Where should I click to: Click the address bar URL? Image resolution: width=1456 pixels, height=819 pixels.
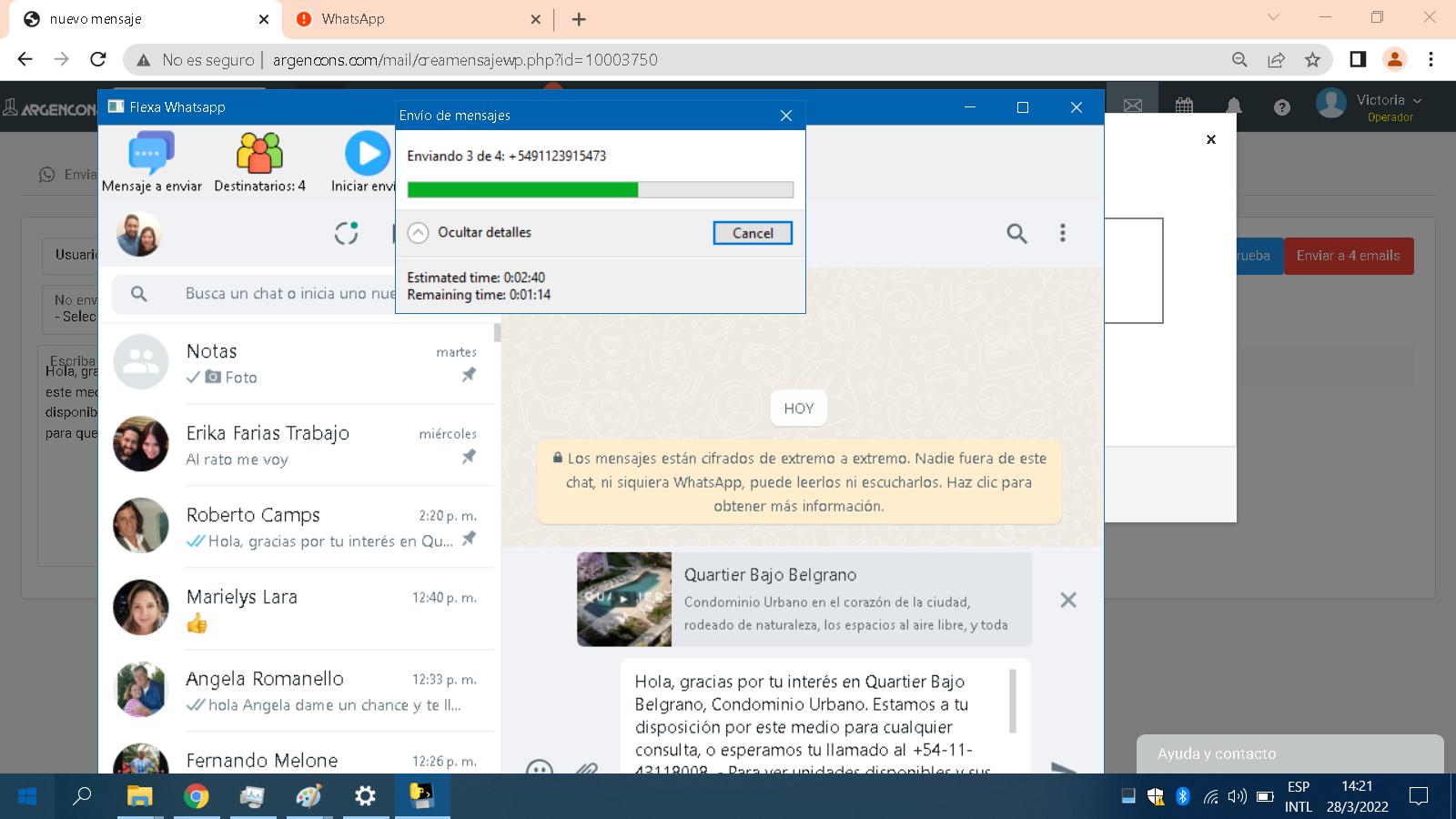click(464, 60)
